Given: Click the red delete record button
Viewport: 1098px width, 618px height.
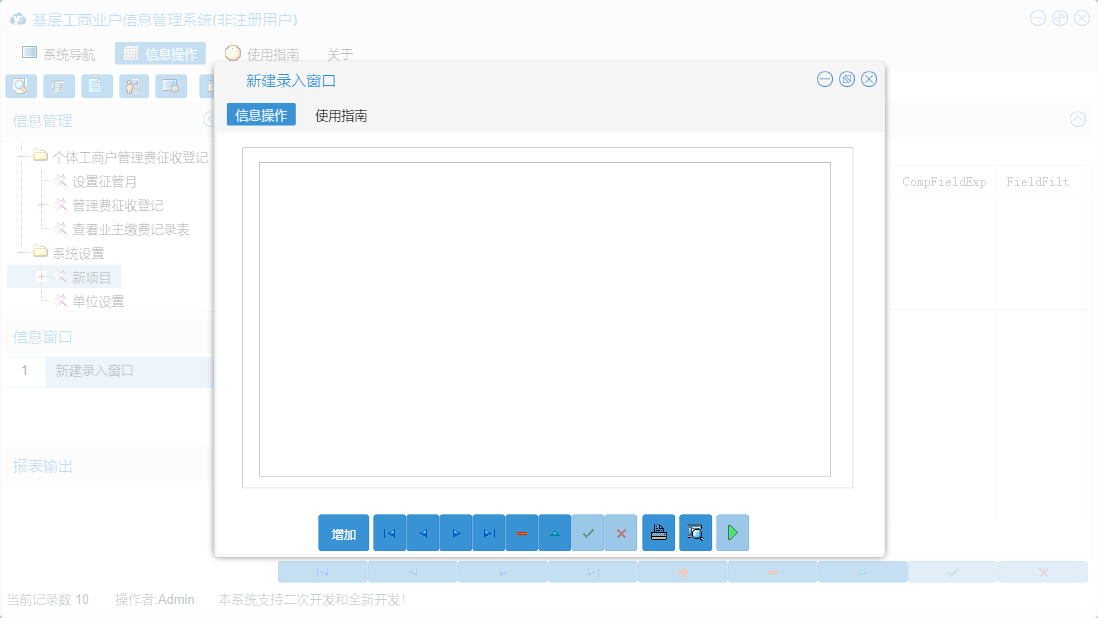Looking at the screenshot, I should pyautogui.click(x=522, y=532).
